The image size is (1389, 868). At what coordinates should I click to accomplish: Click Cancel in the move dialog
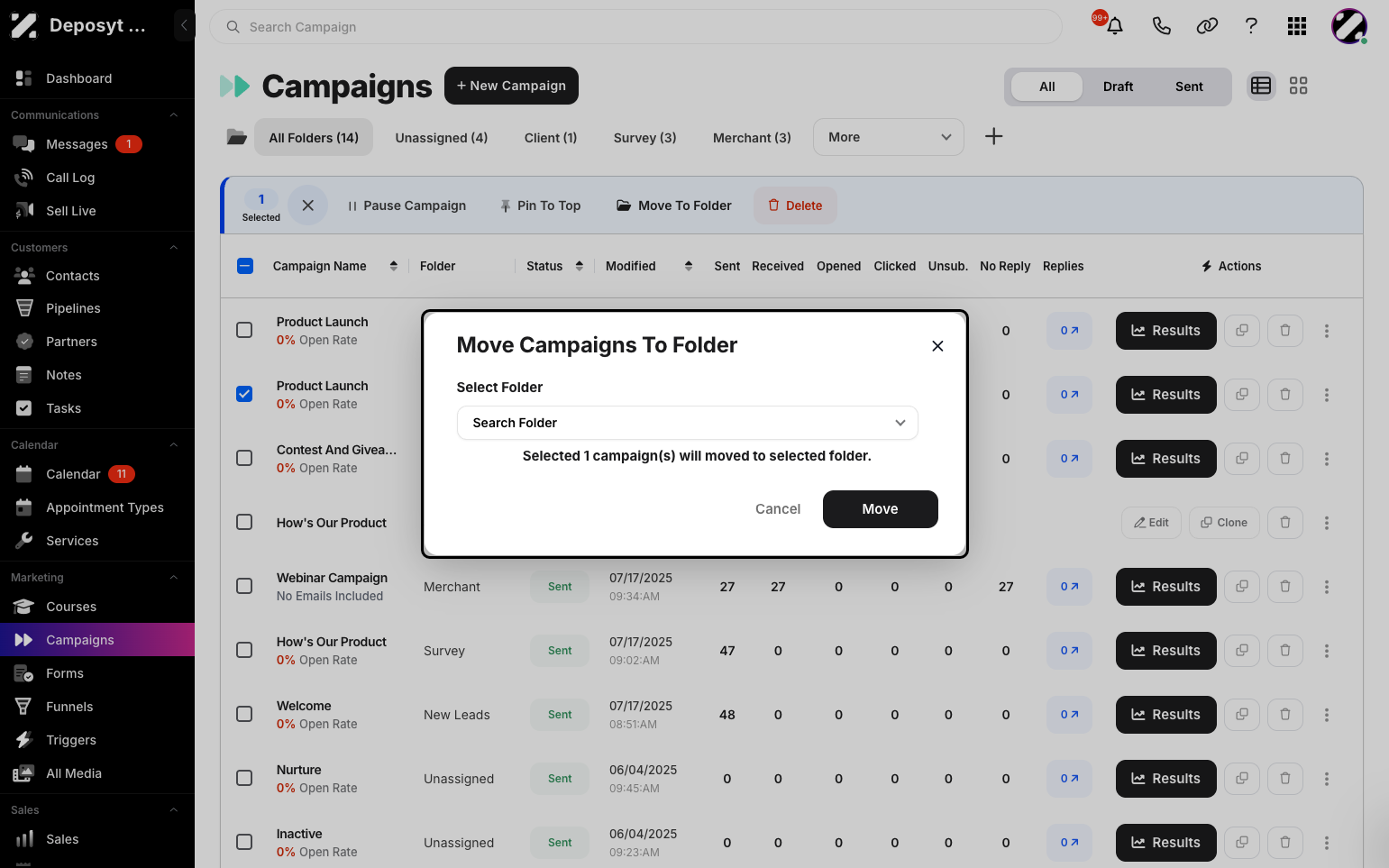778,509
